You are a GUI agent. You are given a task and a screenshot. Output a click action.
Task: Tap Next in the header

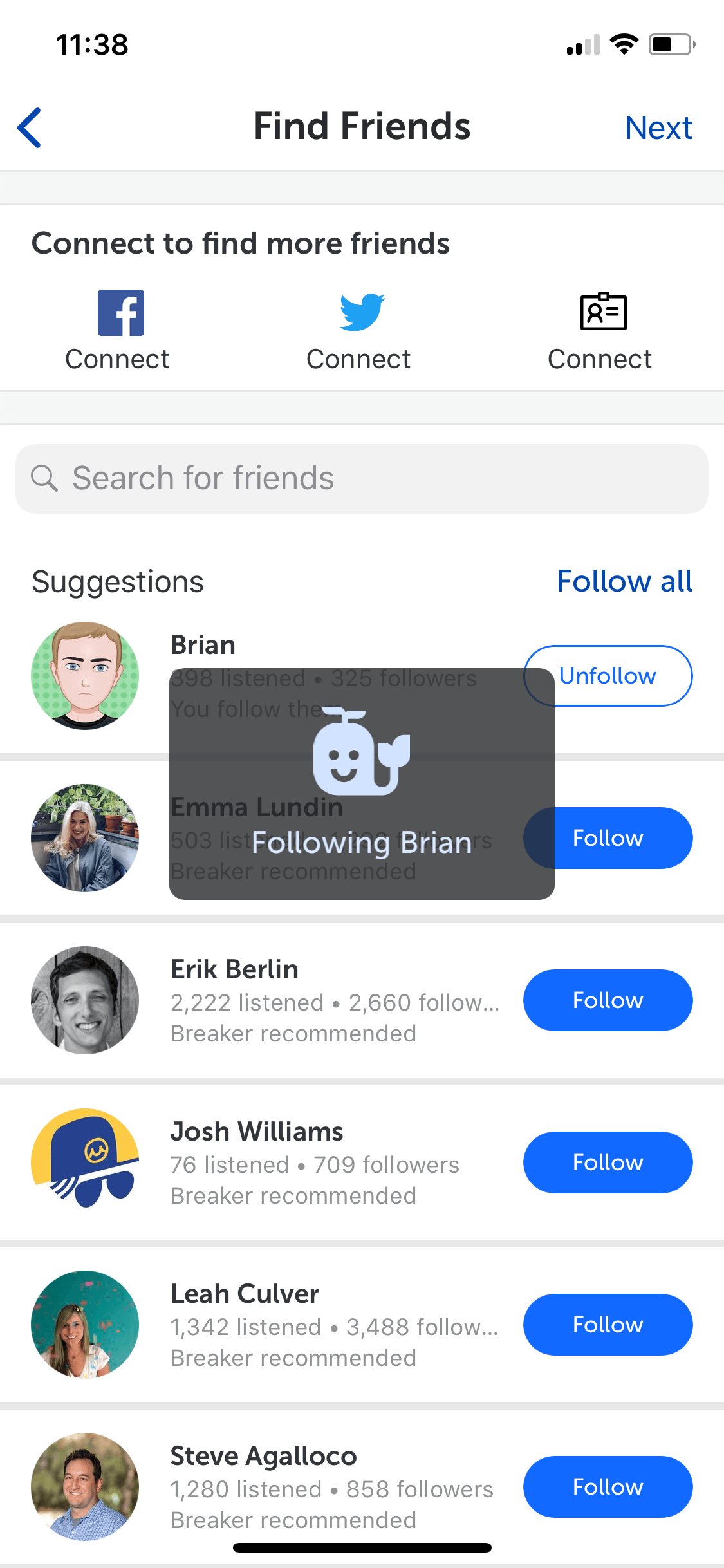tap(658, 127)
